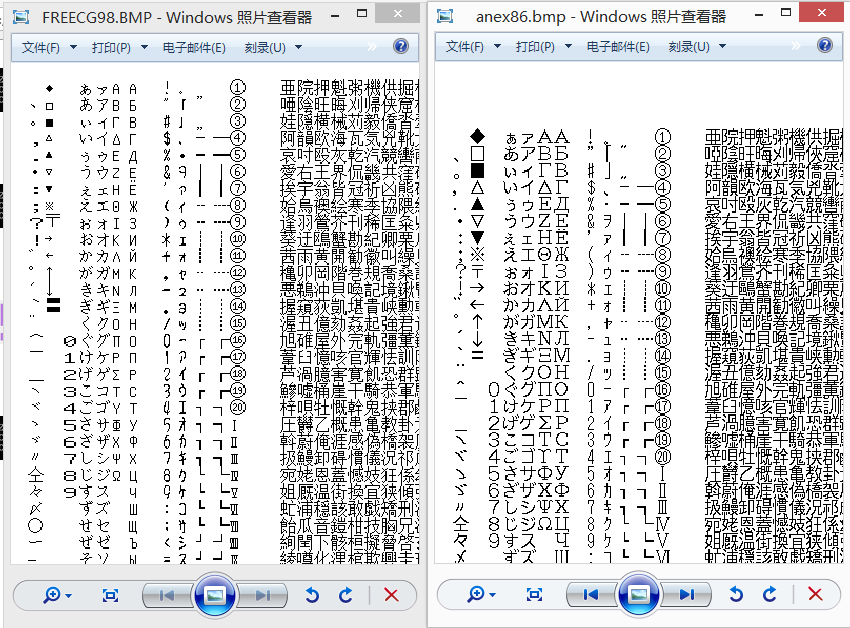850x628 pixels.
Task: Click actual size button in FREECG98.BMP window
Action: click(x=110, y=595)
